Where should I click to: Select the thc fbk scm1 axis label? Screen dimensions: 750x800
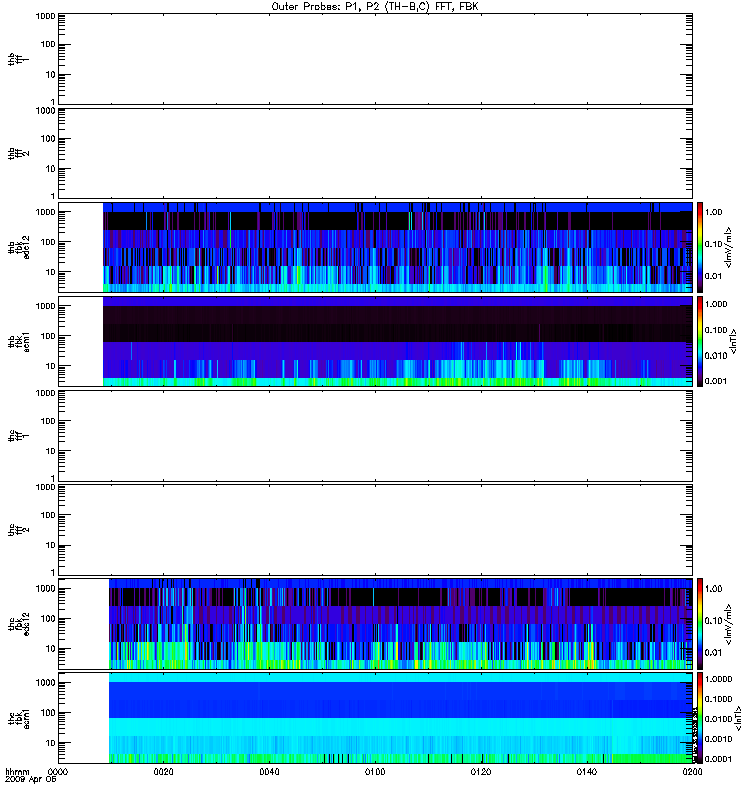pos(18,718)
